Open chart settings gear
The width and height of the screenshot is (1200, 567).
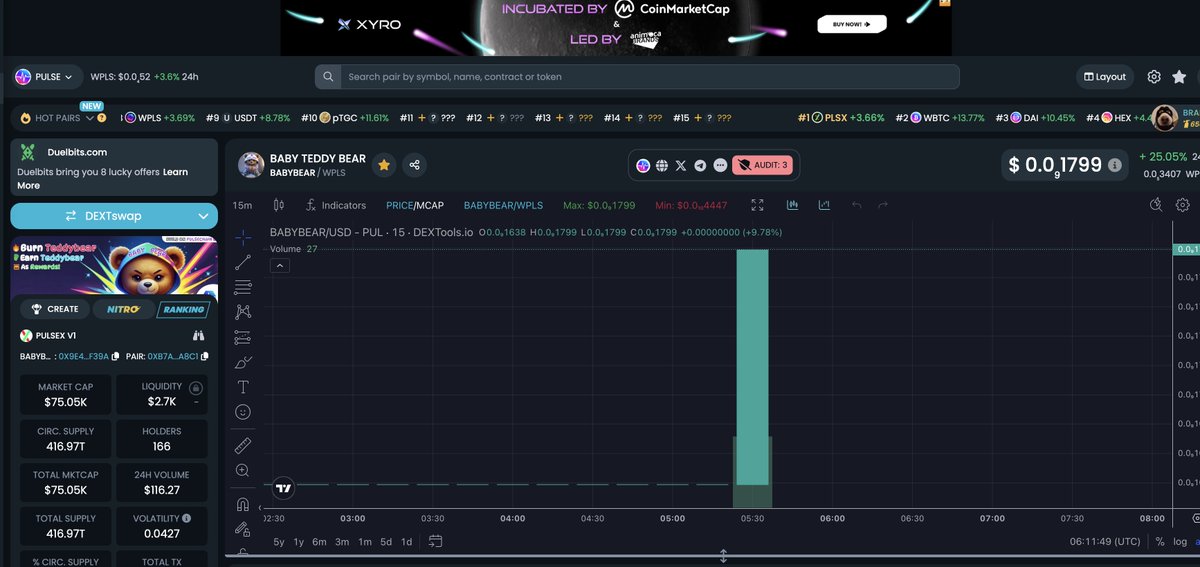tap(1183, 205)
